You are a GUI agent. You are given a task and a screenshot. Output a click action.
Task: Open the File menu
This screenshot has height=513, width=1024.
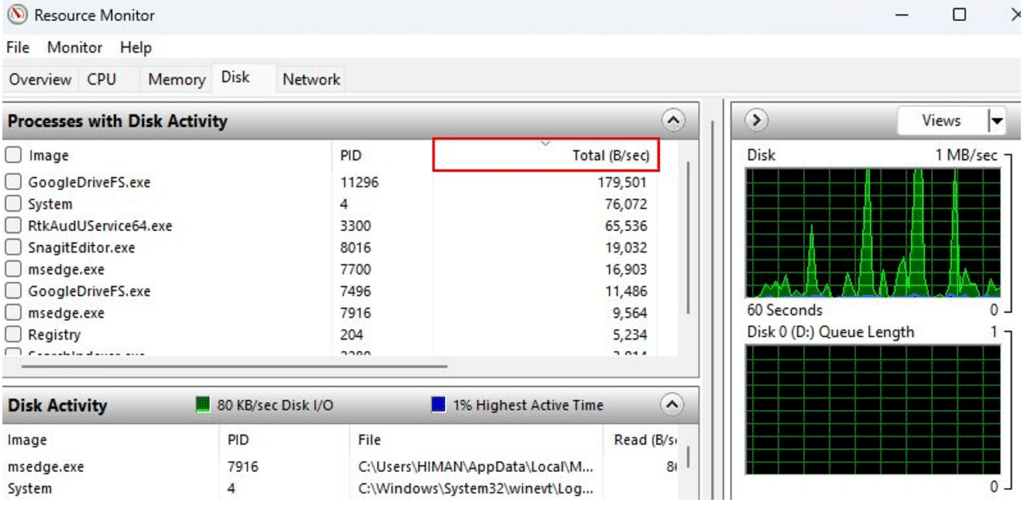coord(19,48)
